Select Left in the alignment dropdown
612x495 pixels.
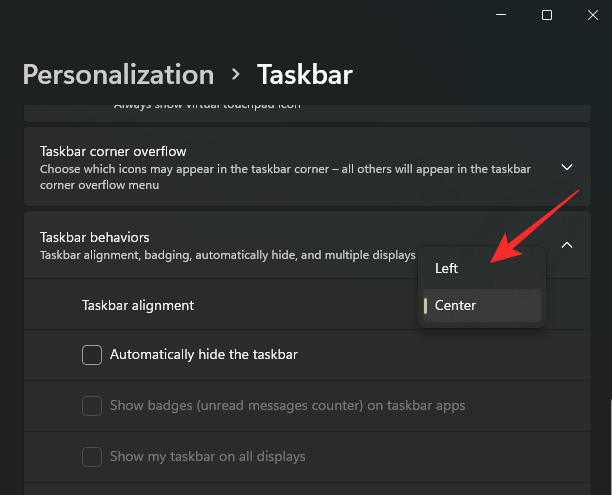click(482, 269)
